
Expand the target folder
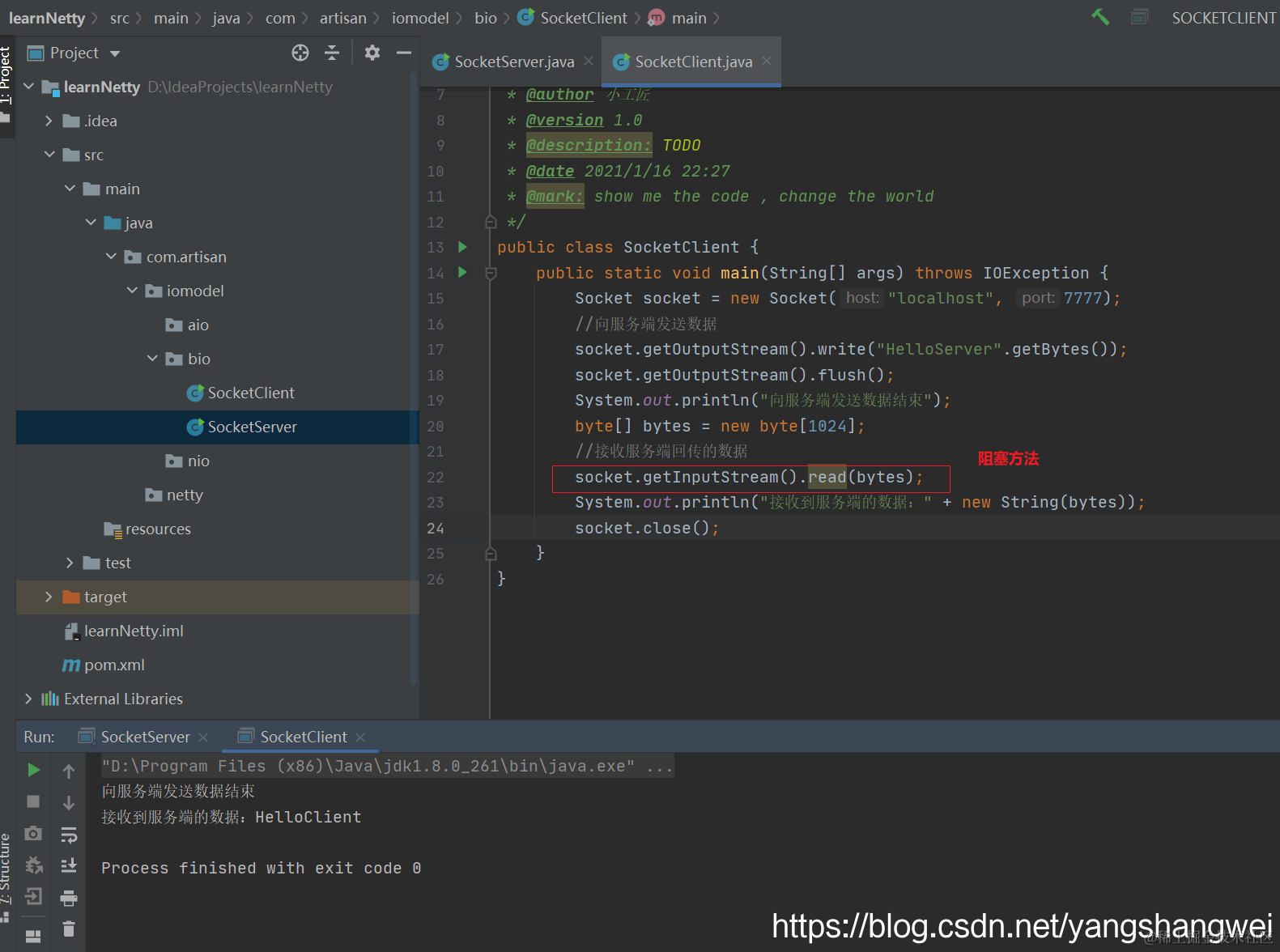[49, 597]
